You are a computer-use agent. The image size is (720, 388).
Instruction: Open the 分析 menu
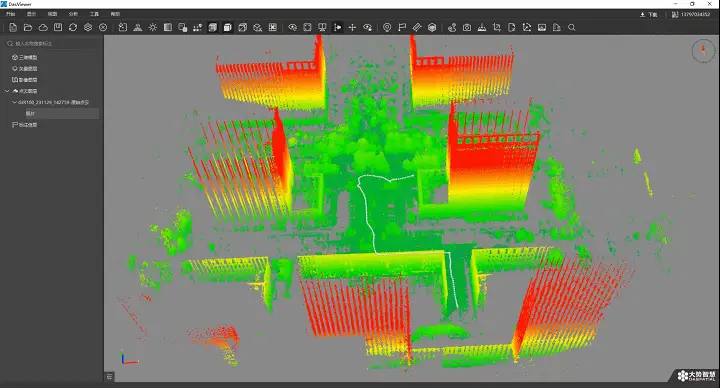(73, 14)
